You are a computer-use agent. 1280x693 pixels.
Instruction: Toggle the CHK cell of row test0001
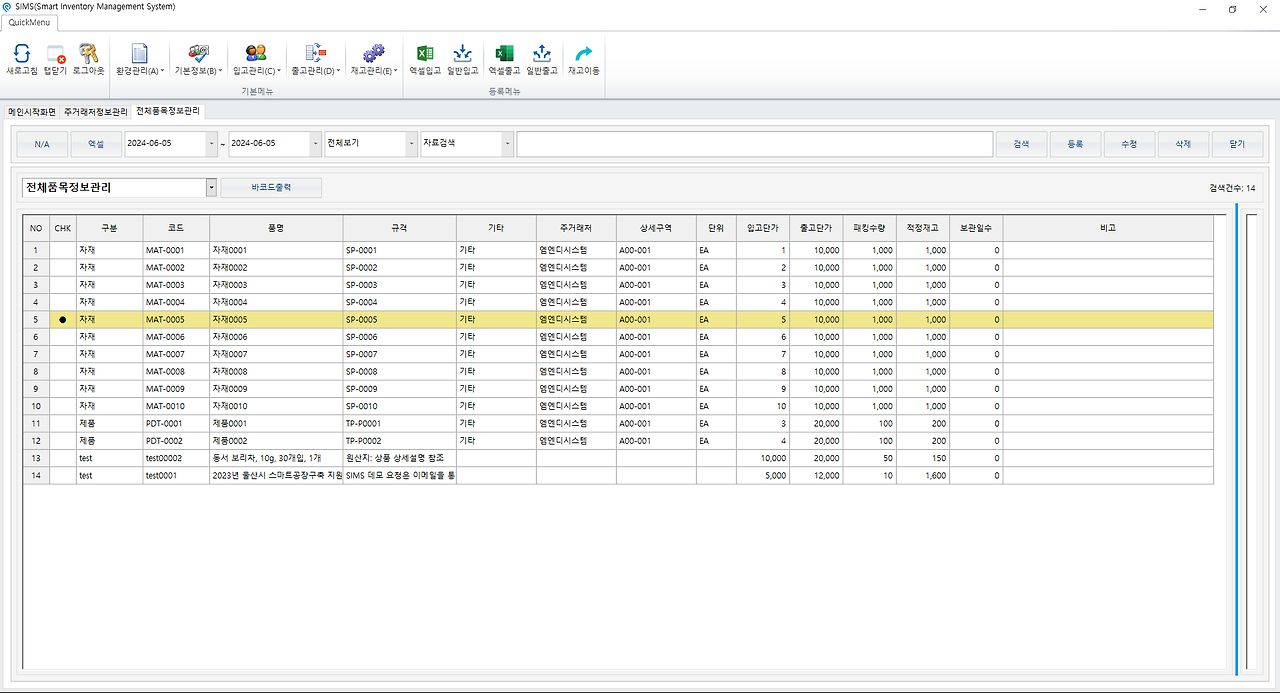pyautogui.click(x=63, y=476)
